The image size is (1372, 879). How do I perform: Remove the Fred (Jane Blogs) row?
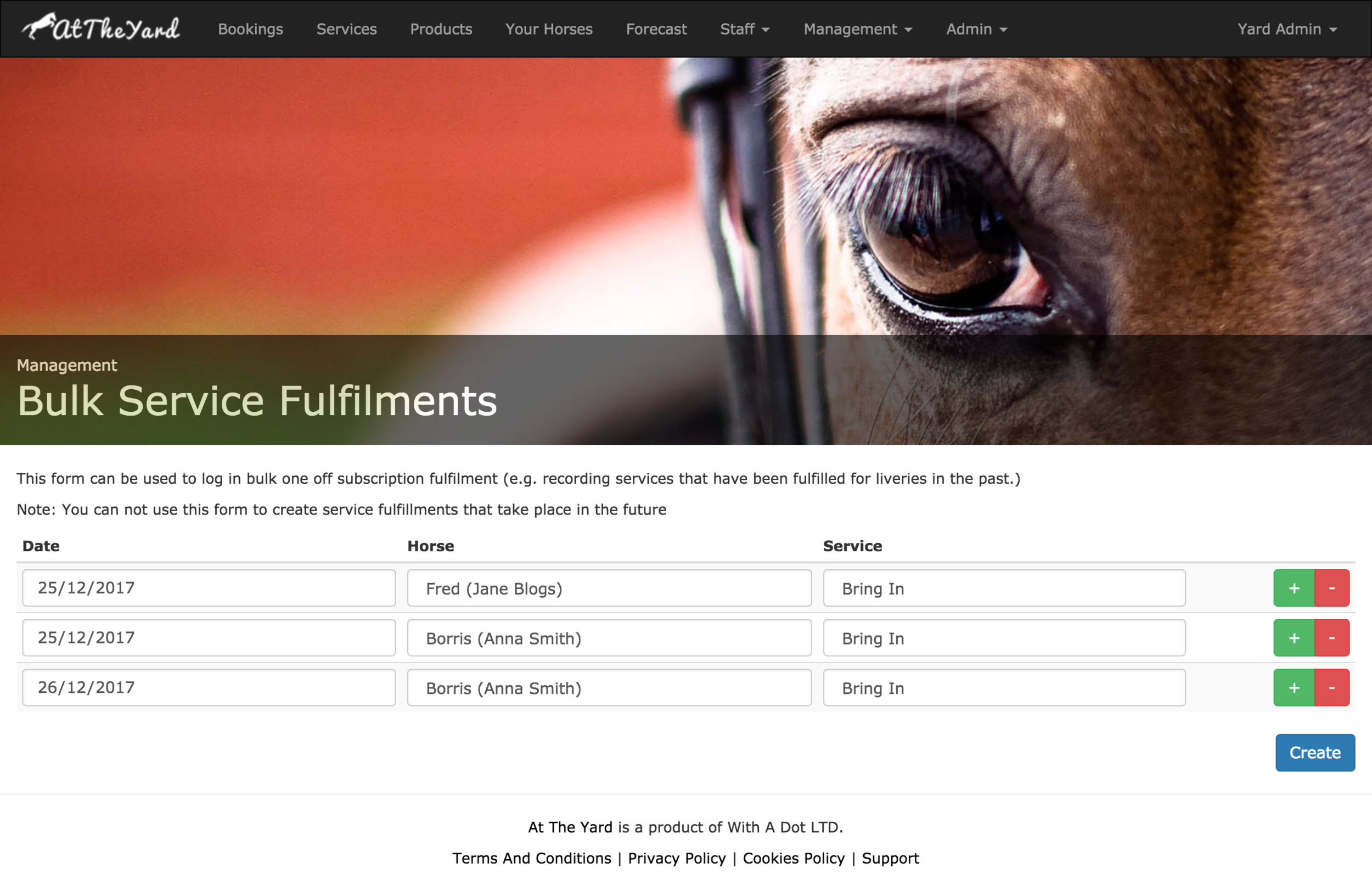click(1332, 588)
